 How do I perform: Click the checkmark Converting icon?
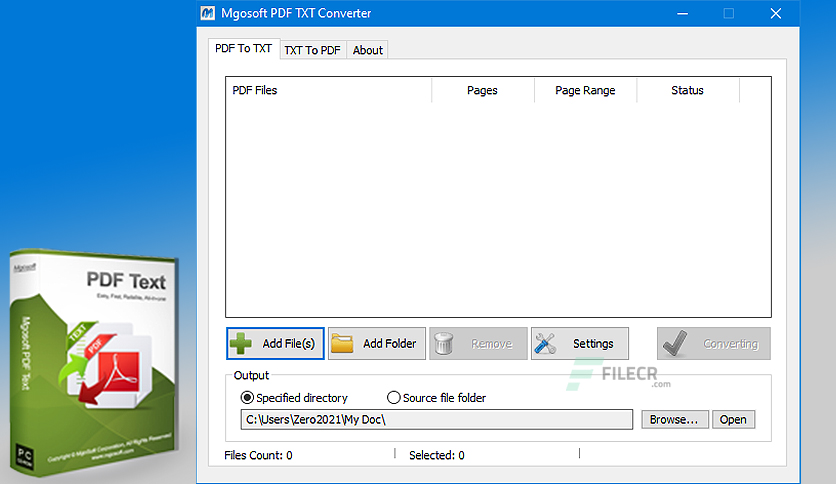[675, 344]
